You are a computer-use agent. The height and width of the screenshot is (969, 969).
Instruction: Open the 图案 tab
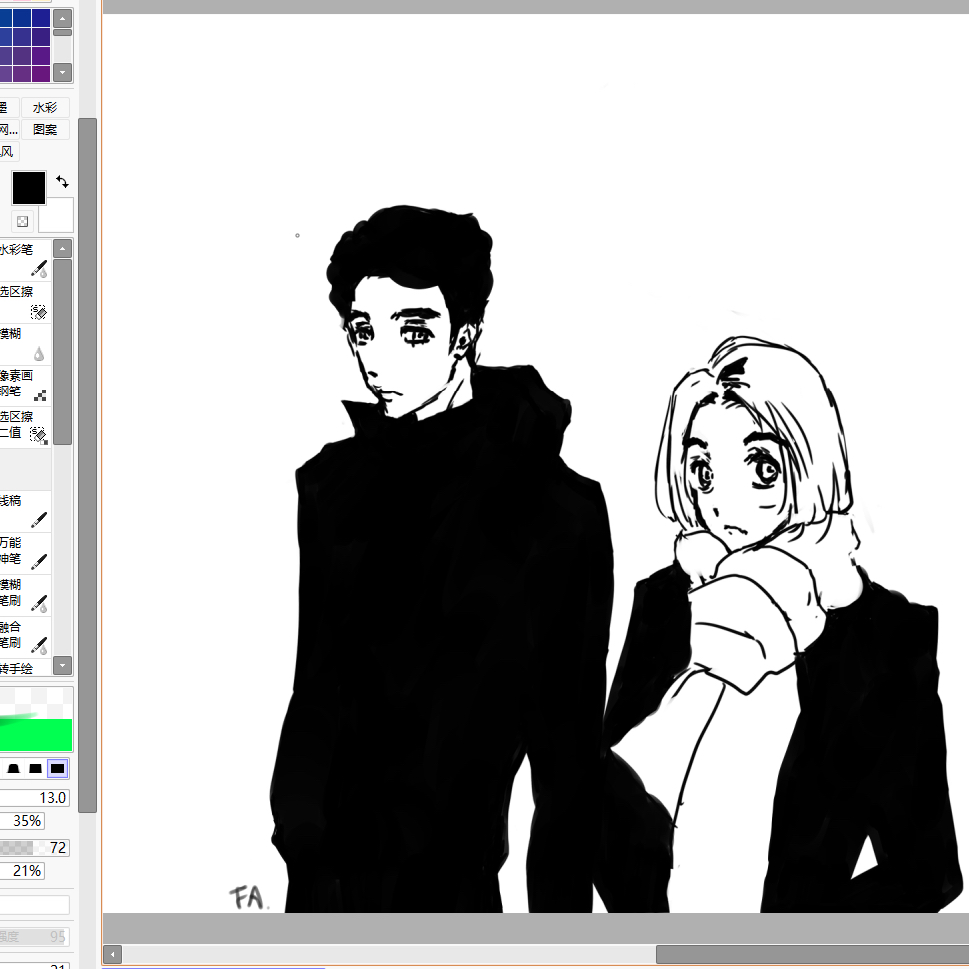[45, 129]
